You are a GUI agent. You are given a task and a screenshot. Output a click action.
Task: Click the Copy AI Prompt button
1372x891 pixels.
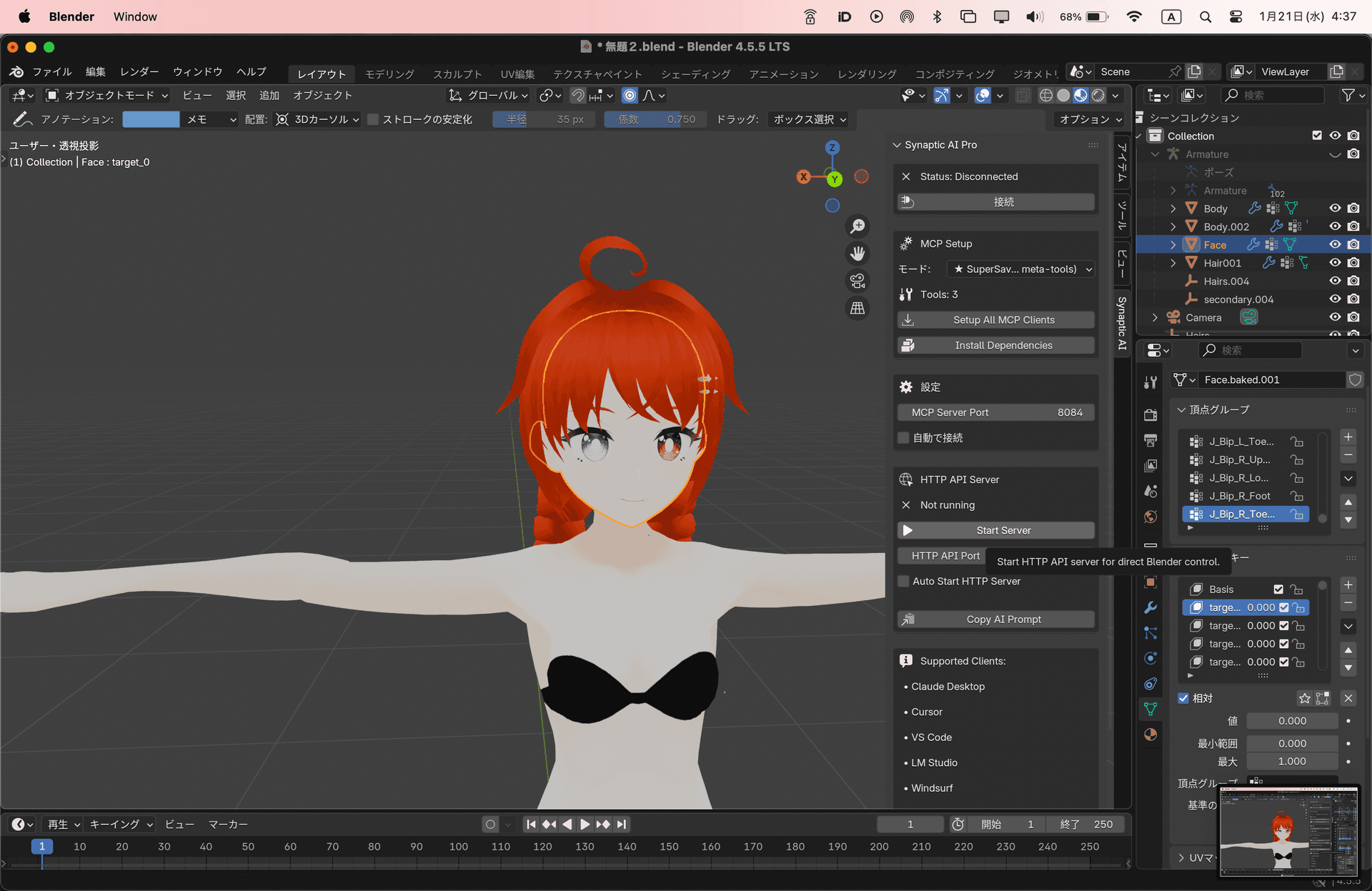pyautogui.click(x=996, y=619)
